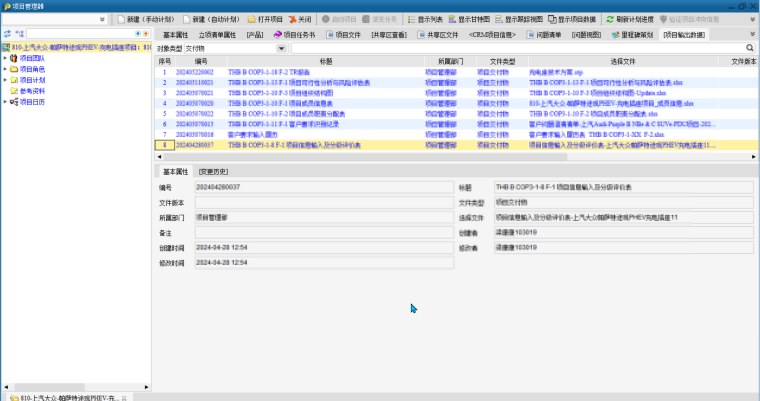This screenshot has height=401, width=760.
Task: Switch to the [问题视图] tab
Action: coord(586,35)
